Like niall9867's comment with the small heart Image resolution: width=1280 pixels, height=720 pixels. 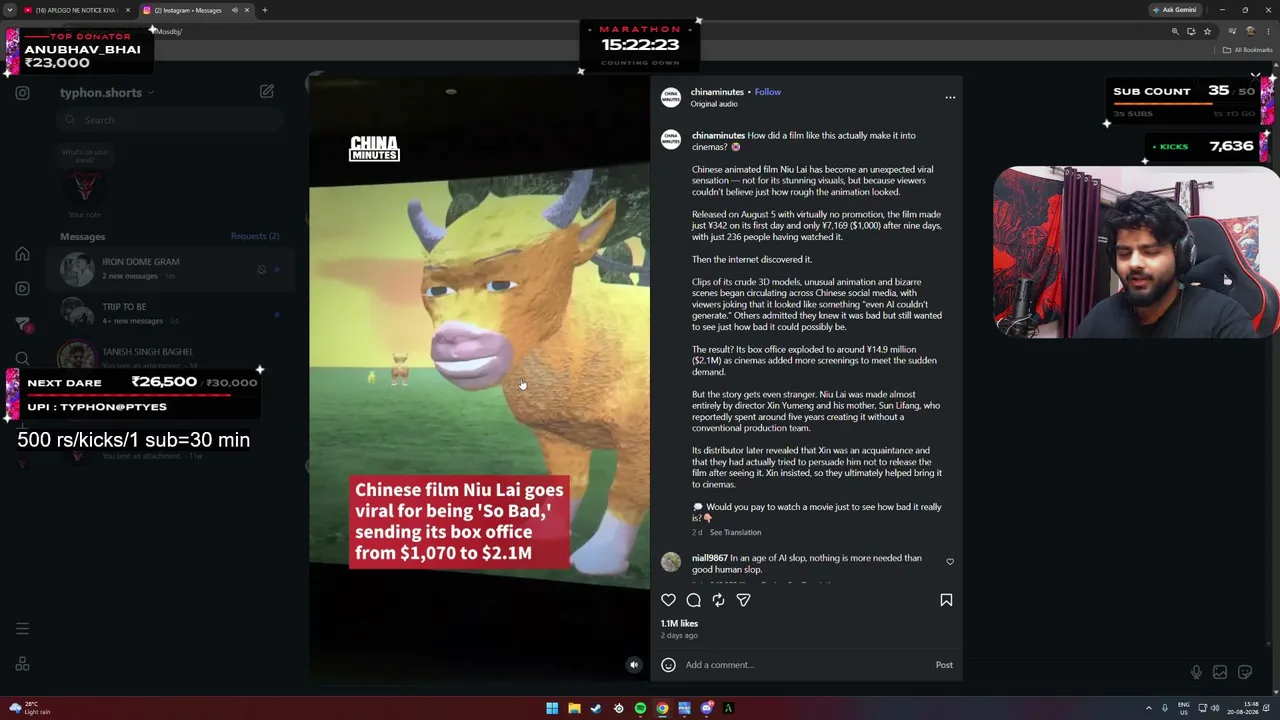[950, 562]
